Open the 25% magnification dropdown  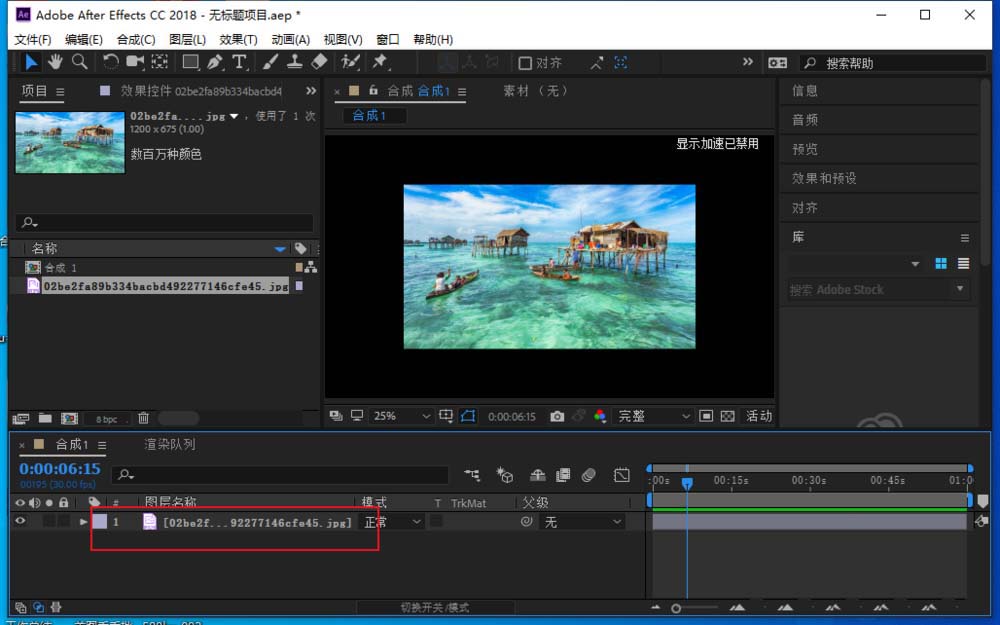[x=400, y=416]
